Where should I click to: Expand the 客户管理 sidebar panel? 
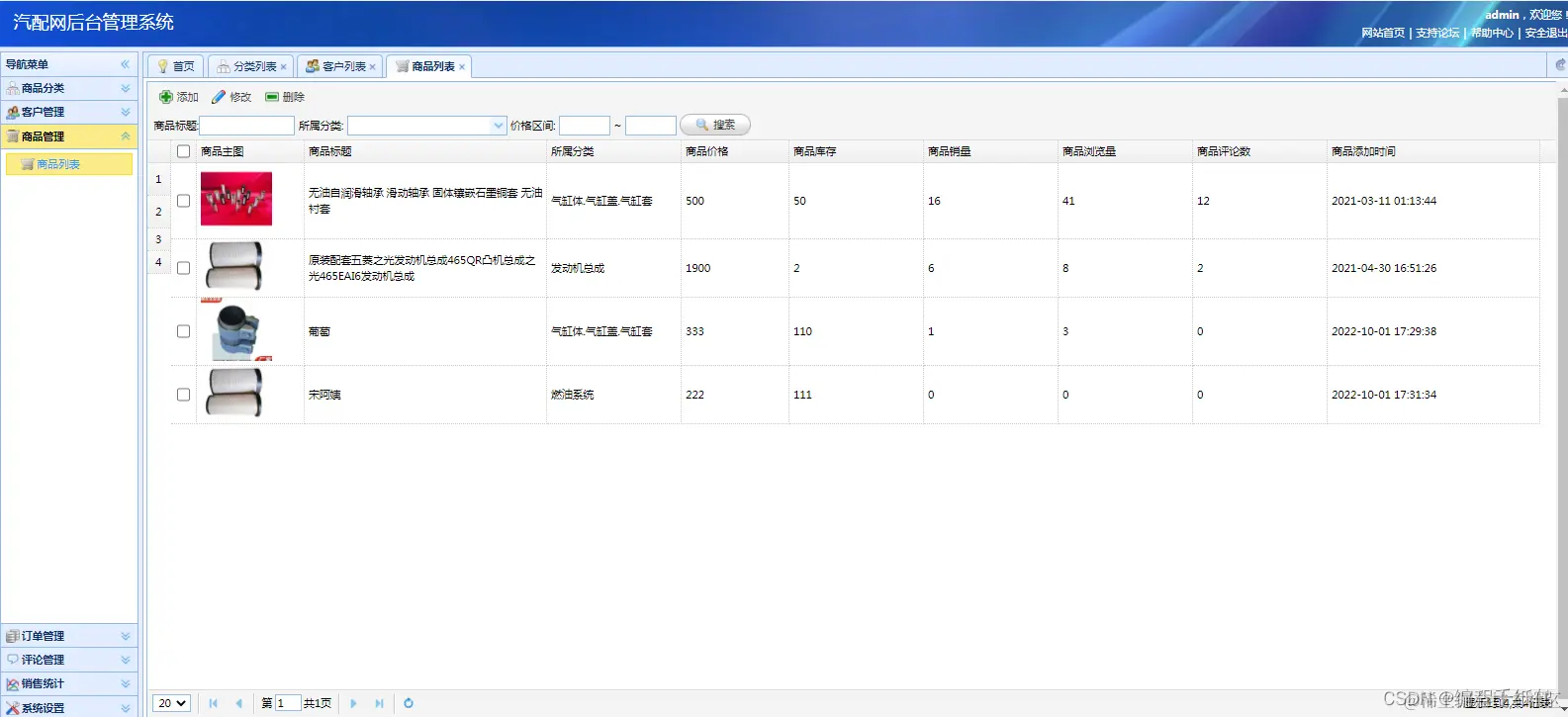click(126, 112)
